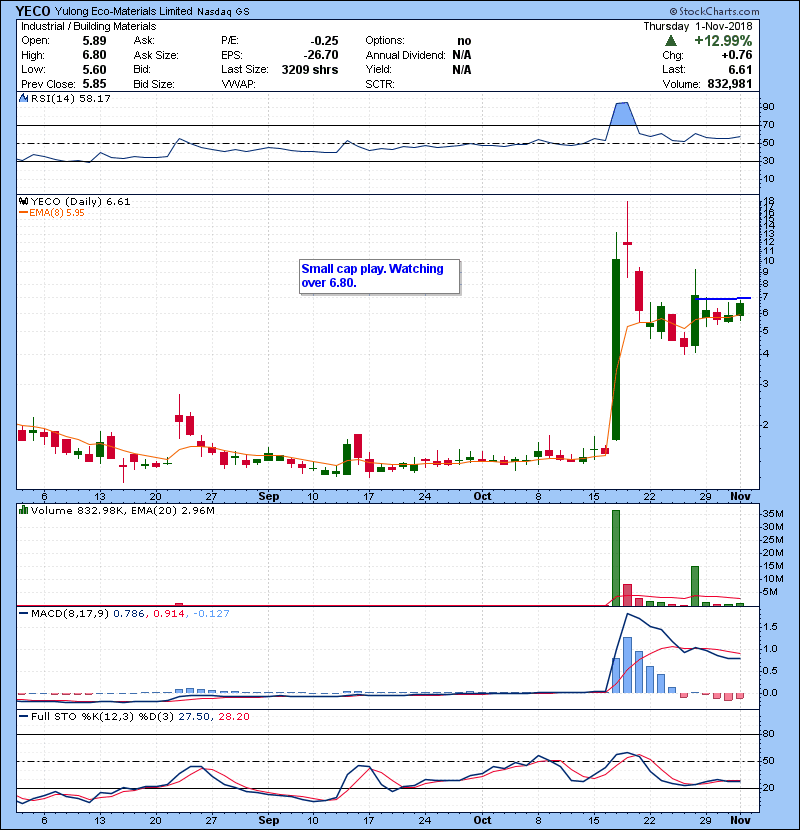Click the candlestick icon next to YECO (Daily)
Screen dimensions: 800x830
pos(23,201)
